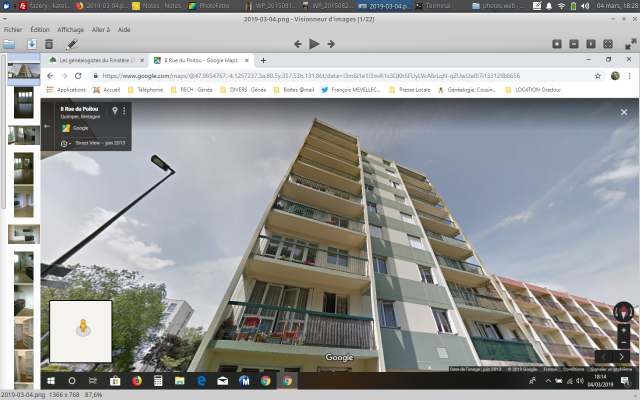The image size is (640, 400).
Task: Click the pictured Street View compass
Action: tap(623, 312)
